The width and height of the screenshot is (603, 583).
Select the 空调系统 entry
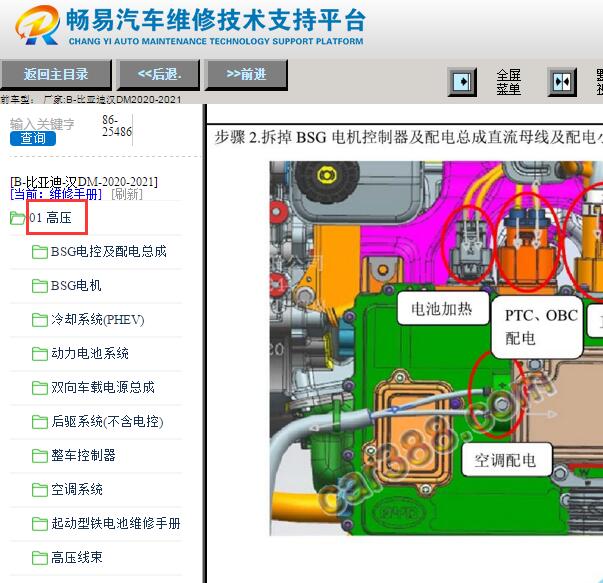(77, 489)
